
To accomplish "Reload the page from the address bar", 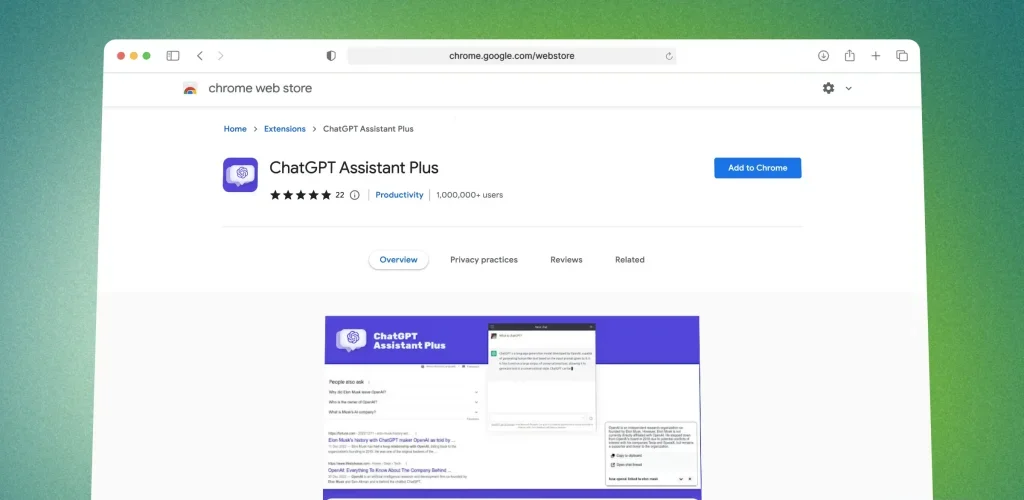I will [x=668, y=56].
